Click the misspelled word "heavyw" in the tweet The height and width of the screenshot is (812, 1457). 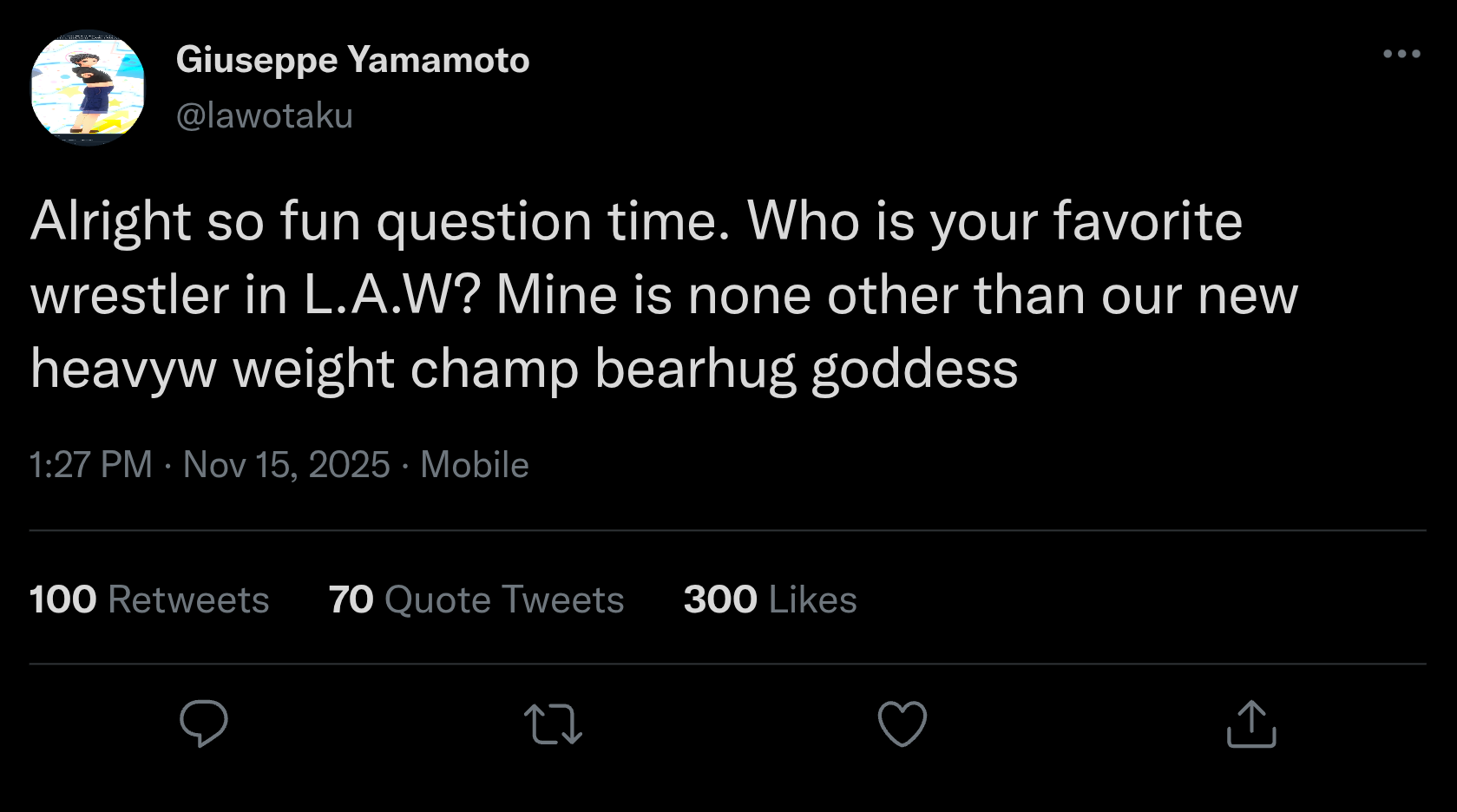(123, 369)
